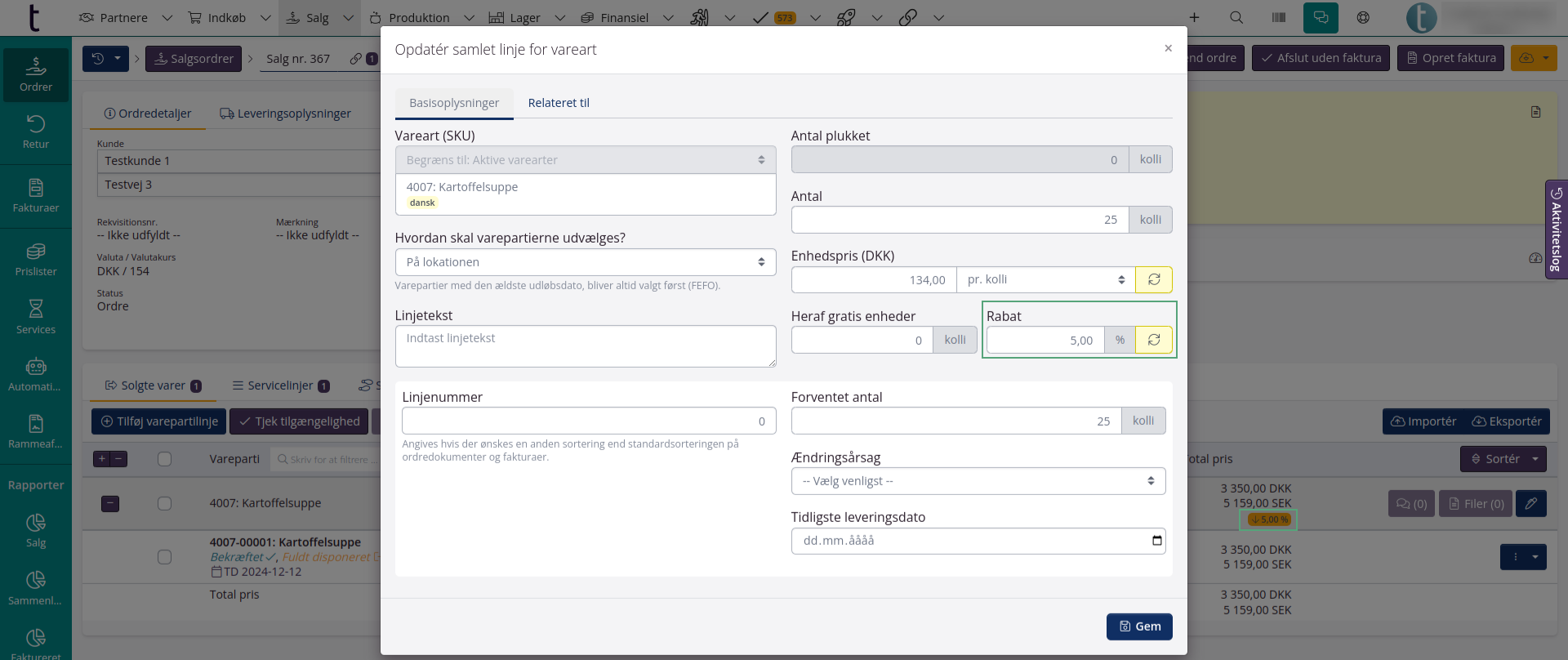Click the barcode scanner icon
1568x660 pixels.
1279,17
